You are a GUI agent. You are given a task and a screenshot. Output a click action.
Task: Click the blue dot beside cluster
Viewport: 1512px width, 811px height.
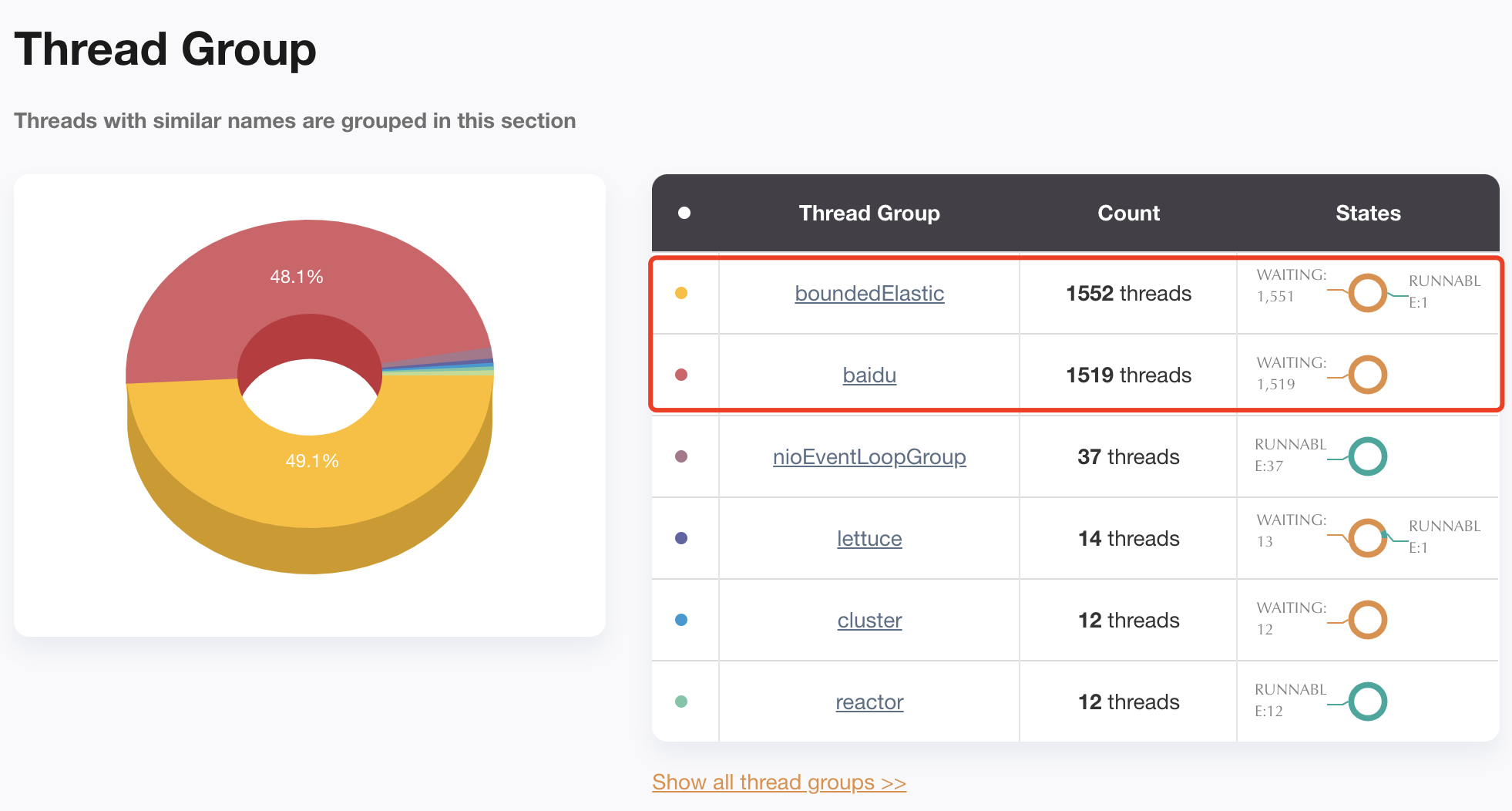tap(681, 620)
